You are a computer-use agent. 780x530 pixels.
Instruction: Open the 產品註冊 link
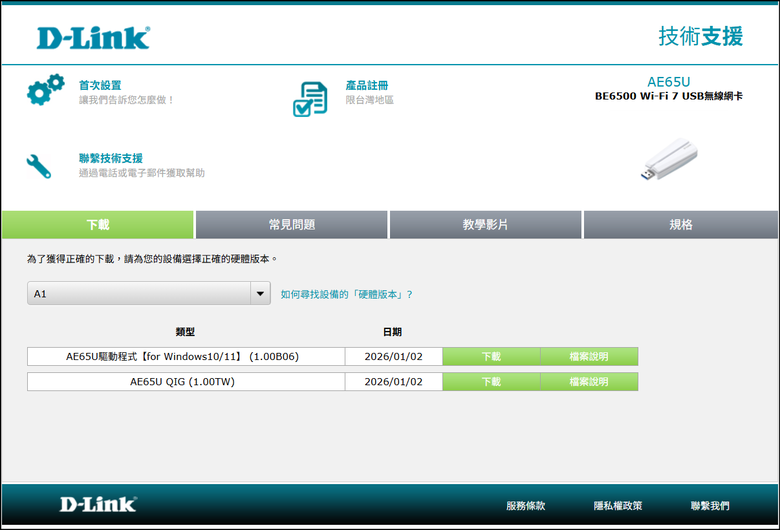pyautogui.click(x=367, y=85)
